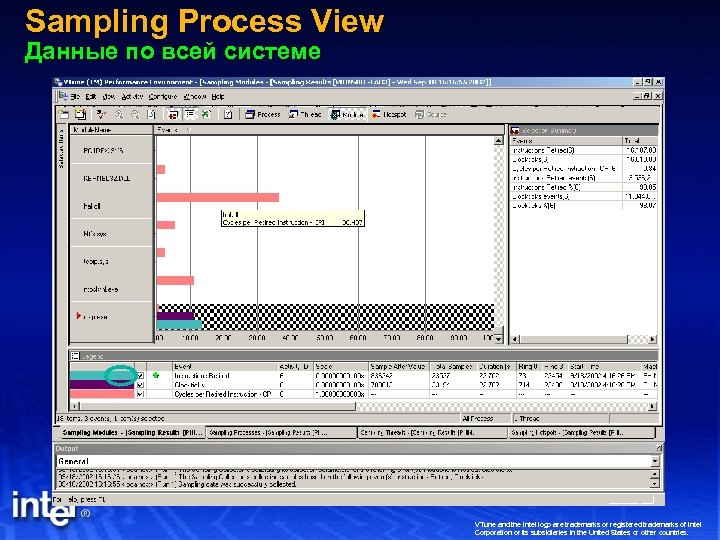Open the Edit menu

click(x=91, y=97)
